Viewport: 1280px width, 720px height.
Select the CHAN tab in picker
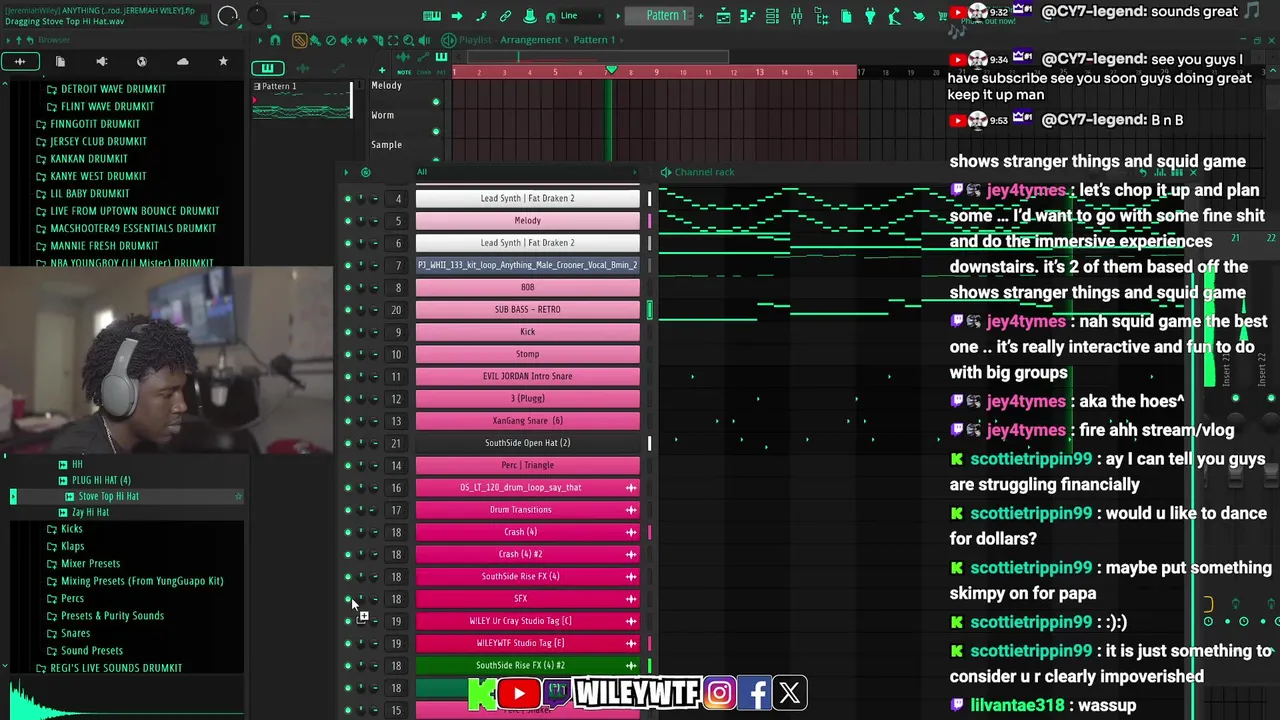coord(423,72)
